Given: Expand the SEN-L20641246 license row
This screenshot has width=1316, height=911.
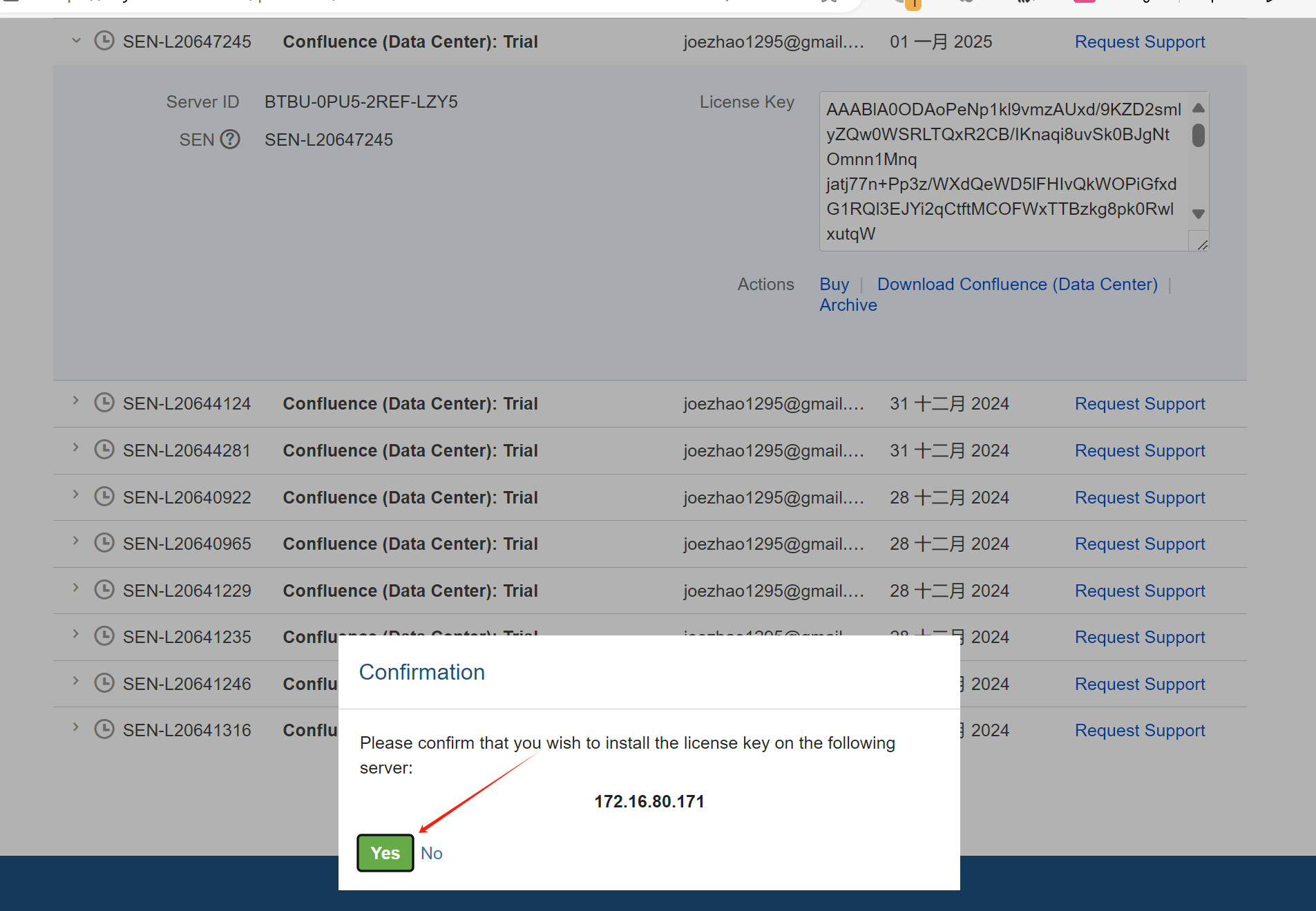Looking at the screenshot, I should [x=76, y=681].
